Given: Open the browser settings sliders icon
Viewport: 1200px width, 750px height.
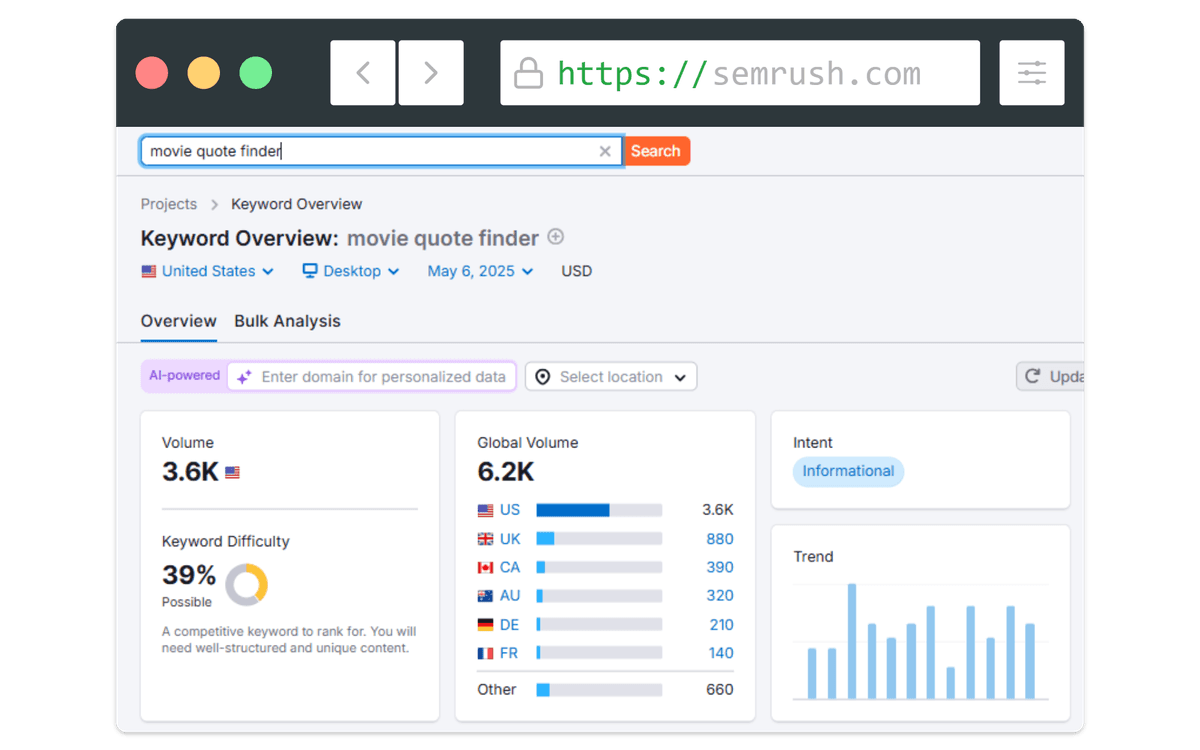Looking at the screenshot, I should tap(1032, 73).
